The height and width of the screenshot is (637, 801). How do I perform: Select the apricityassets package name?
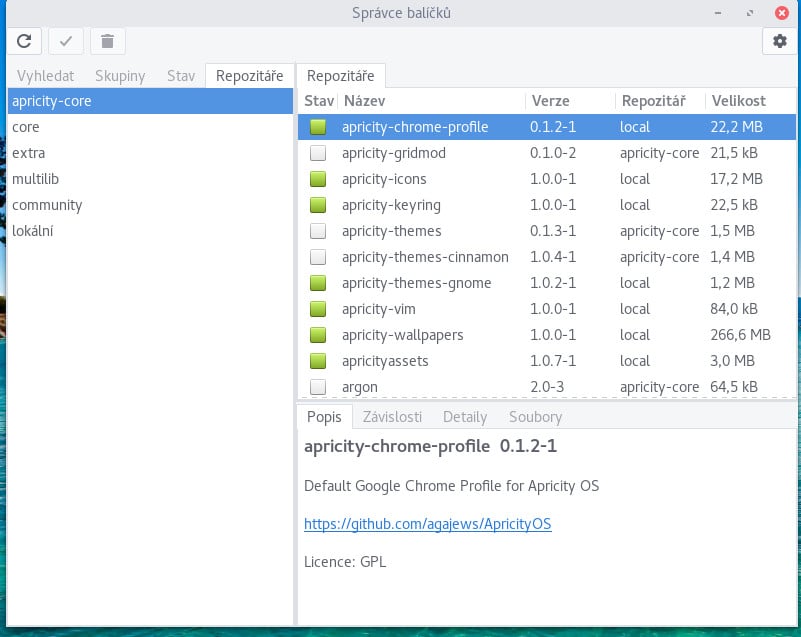pos(385,361)
